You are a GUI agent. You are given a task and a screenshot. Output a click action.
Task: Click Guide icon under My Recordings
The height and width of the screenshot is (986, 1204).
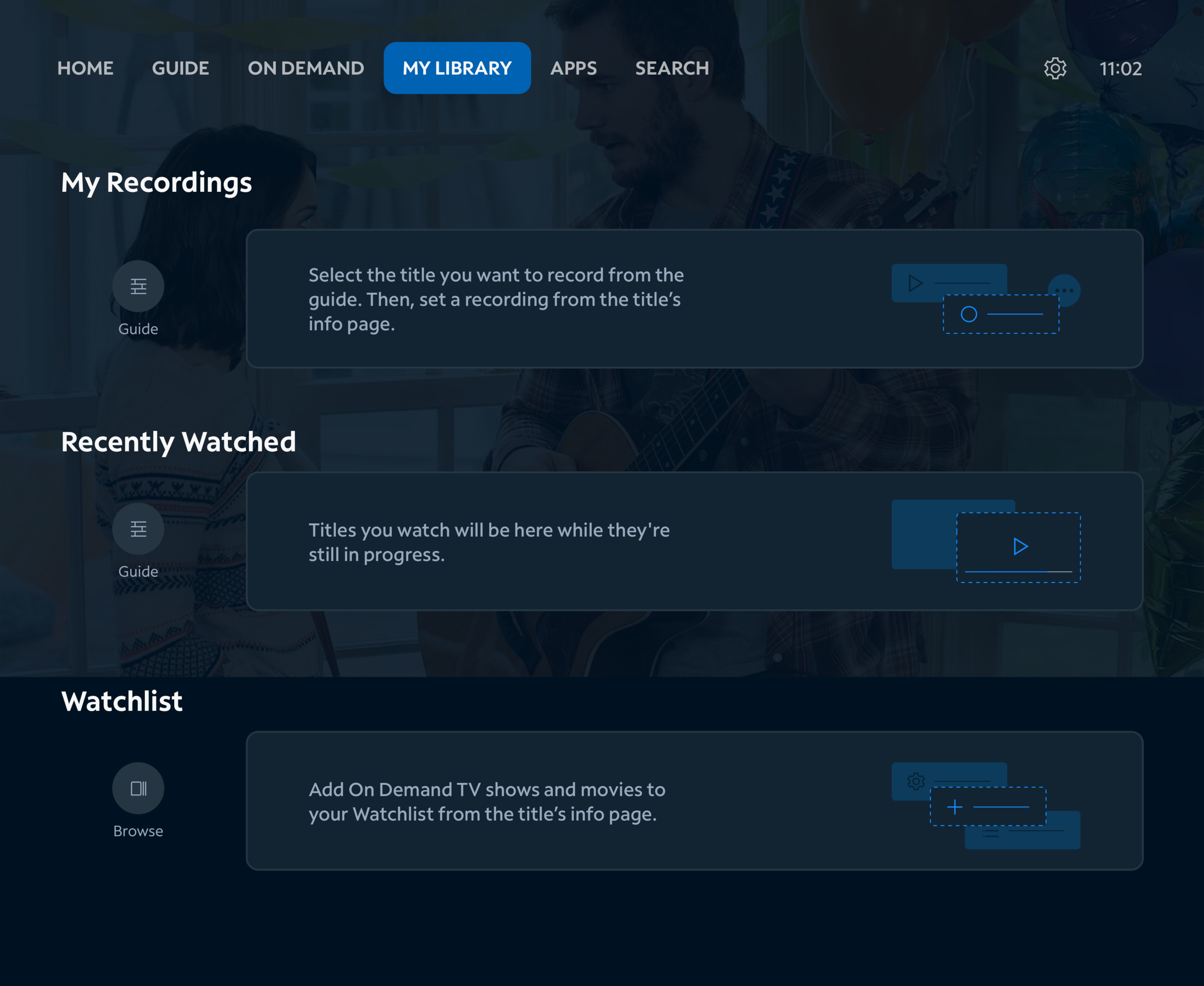tap(138, 285)
